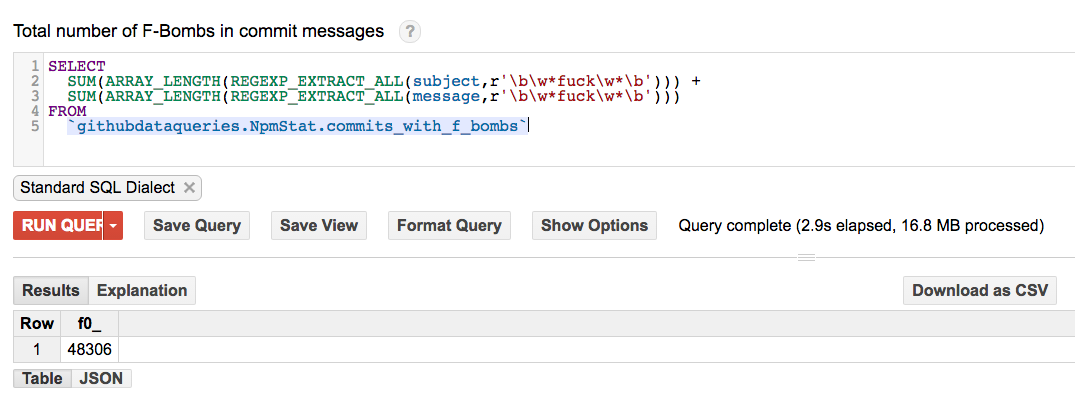Select the Table view tab

(x=42, y=379)
